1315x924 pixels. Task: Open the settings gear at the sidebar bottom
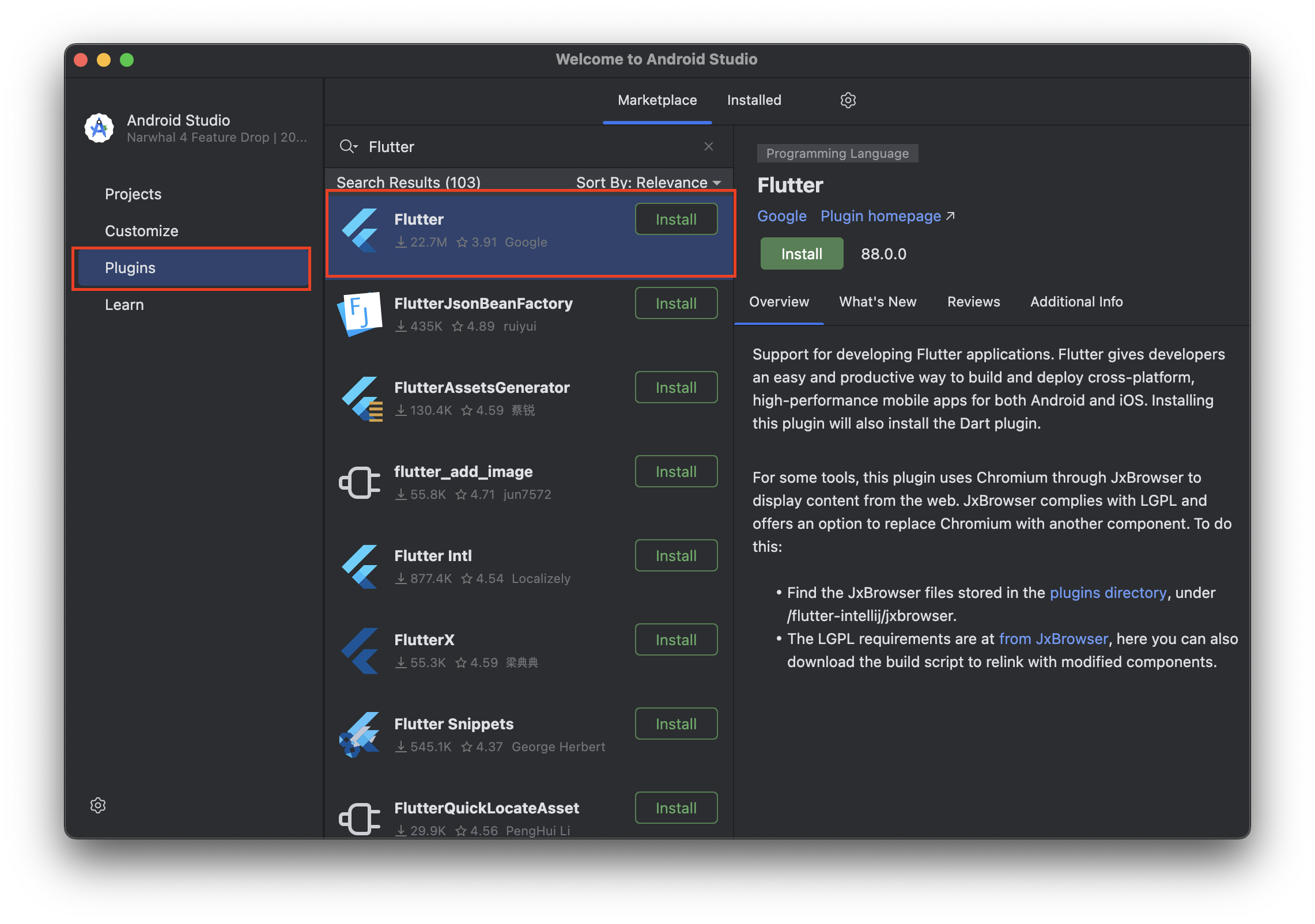[98, 805]
